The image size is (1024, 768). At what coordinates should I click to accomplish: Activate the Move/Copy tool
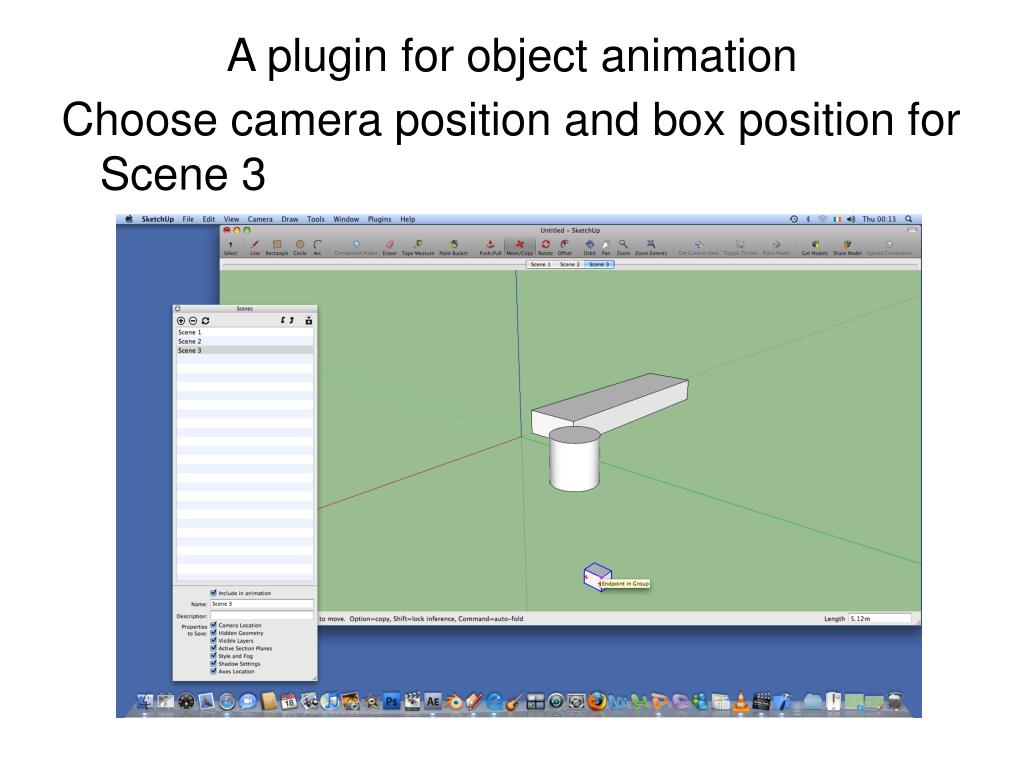point(520,246)
